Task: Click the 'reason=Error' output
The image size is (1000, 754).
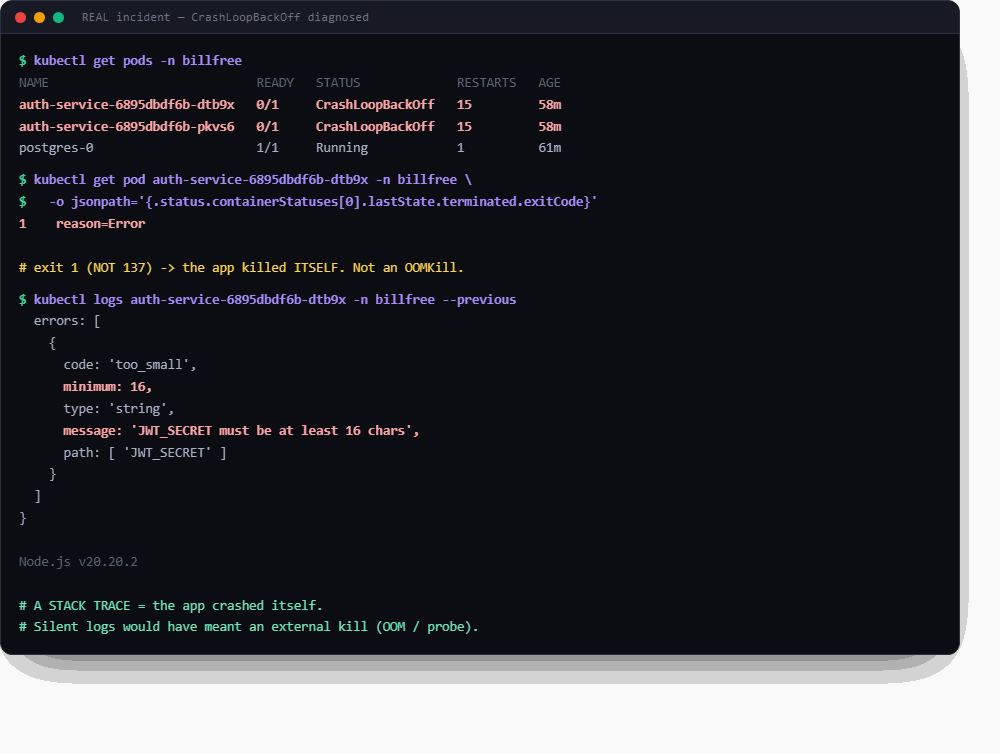Action: 101,224
